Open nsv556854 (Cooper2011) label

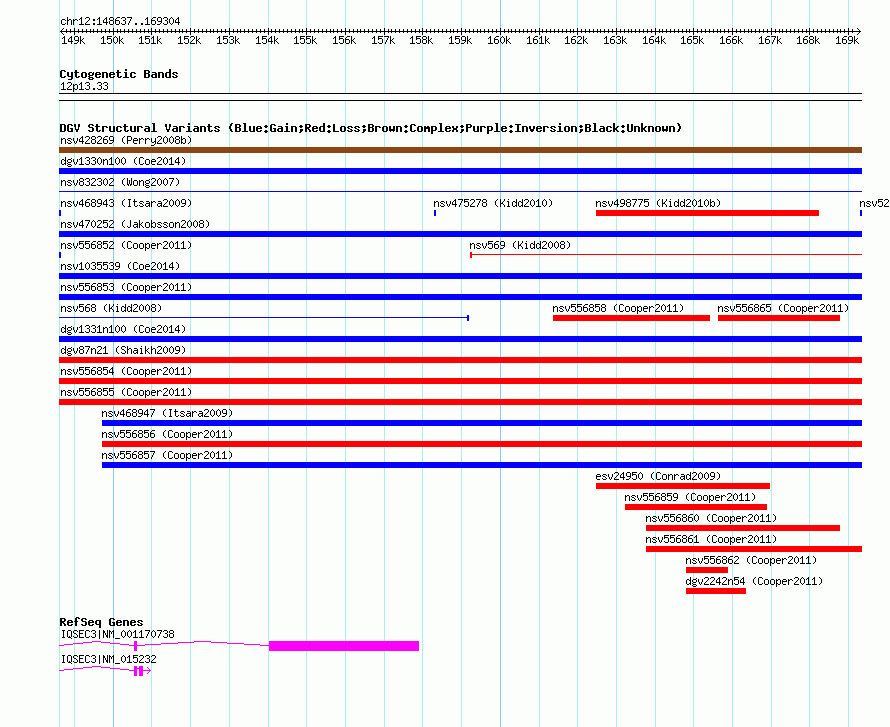[126, 371]
